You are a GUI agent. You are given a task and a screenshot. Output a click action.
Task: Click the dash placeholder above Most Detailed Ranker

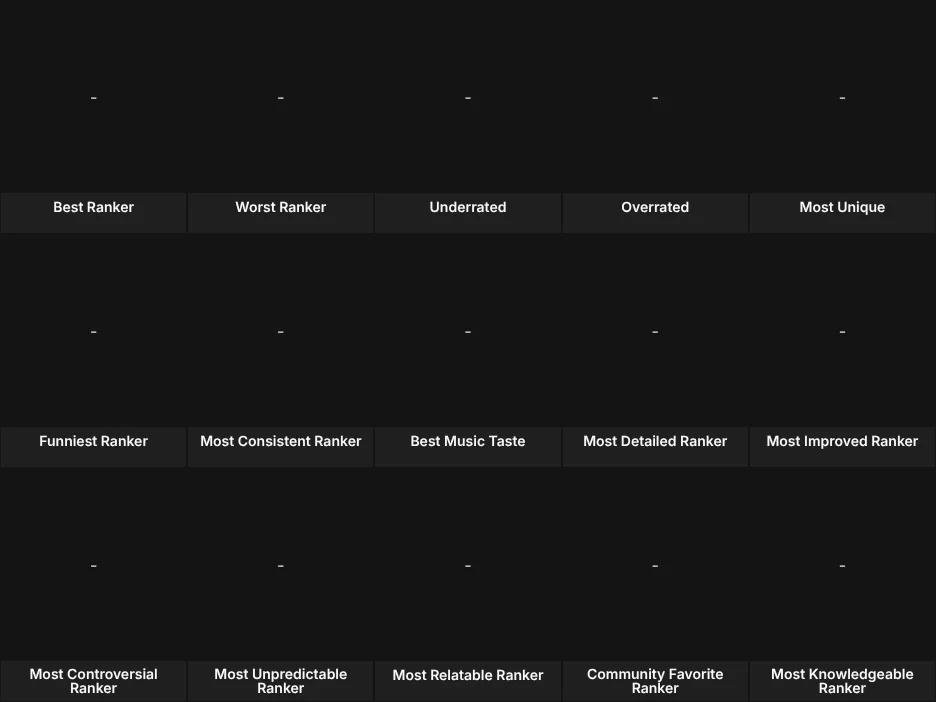click(x=655, y=332)
